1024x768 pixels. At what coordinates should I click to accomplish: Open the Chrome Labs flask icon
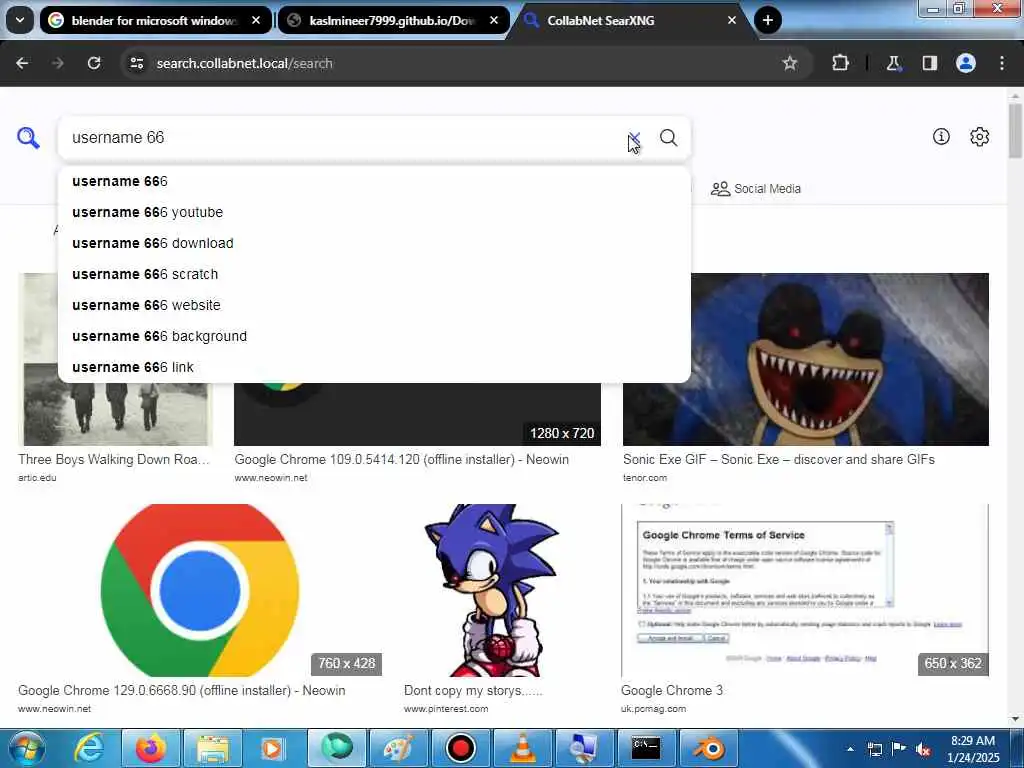(893, 63)
